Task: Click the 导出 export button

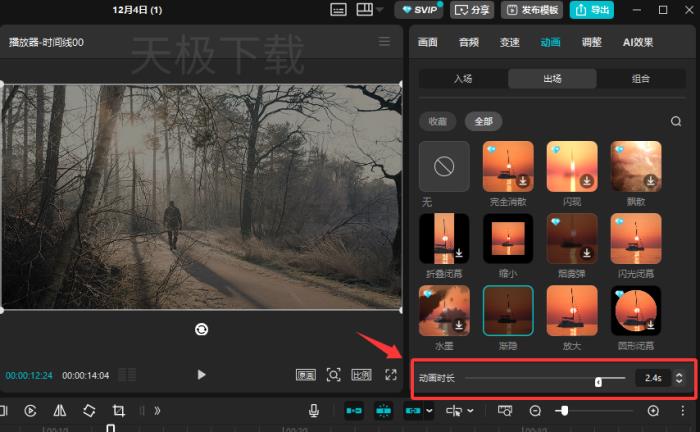Action: tap(592, 10)
